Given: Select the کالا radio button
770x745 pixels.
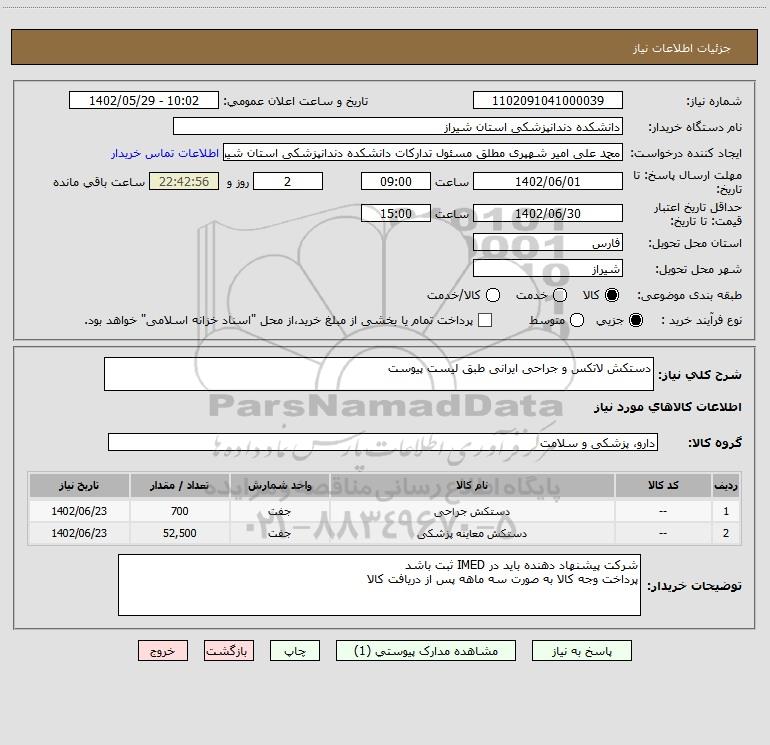Looking at the screenshot, I should [612, 295].
